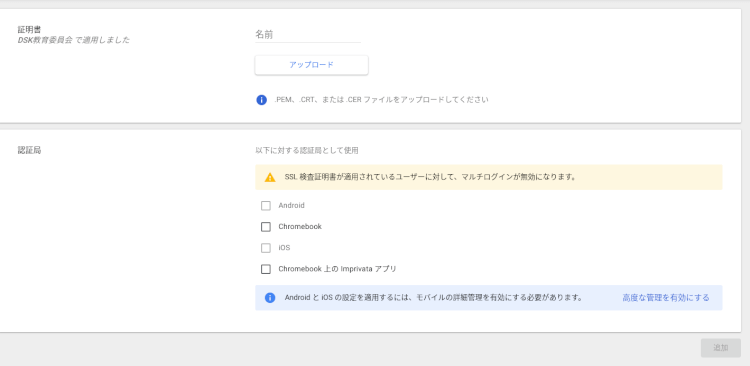Click the SSL 検査証明書 multi-login warning text
Screen dimensions: 750x366
click(x=430, y=177)
